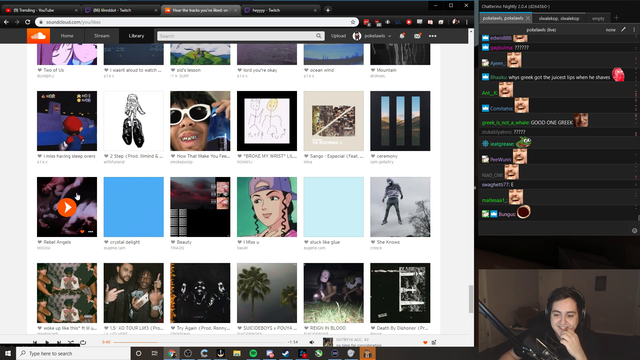The height and width of the screenshot is (360, 640).
Task: Click the ocean wind track title
Action: pos(322,70)
